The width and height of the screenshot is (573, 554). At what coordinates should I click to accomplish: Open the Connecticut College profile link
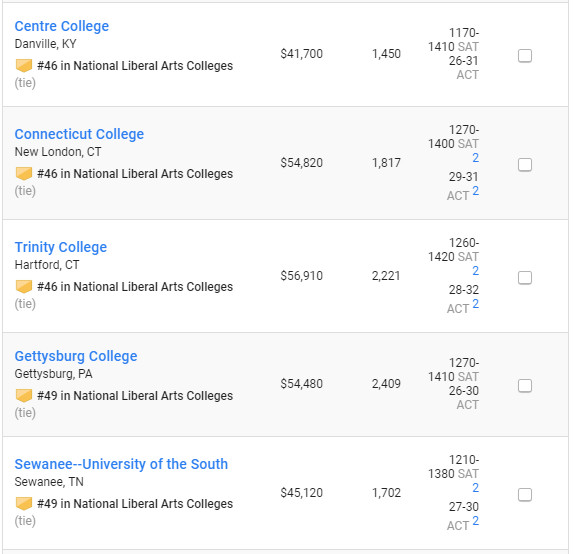79,134
